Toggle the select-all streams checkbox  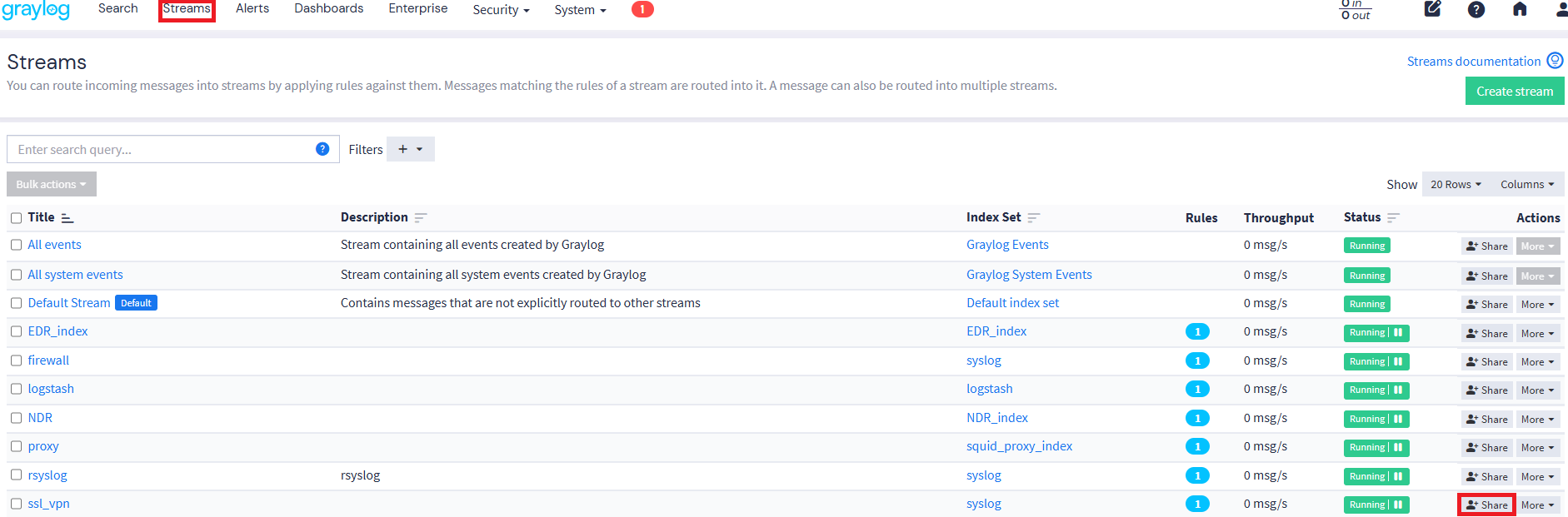pos(16,218)
